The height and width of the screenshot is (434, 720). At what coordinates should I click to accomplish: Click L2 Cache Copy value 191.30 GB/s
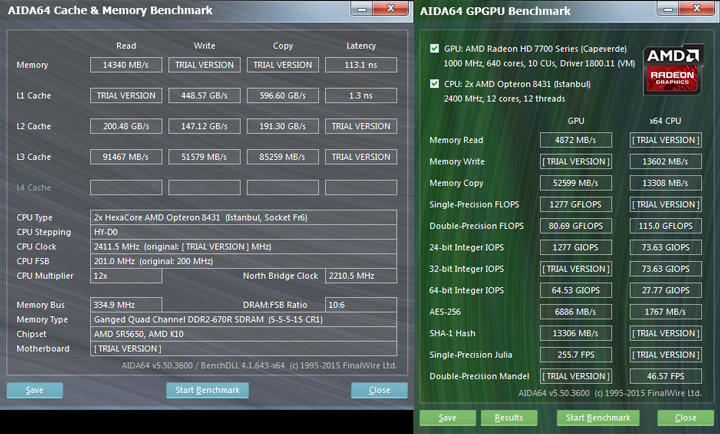click(x=283, y=126)
